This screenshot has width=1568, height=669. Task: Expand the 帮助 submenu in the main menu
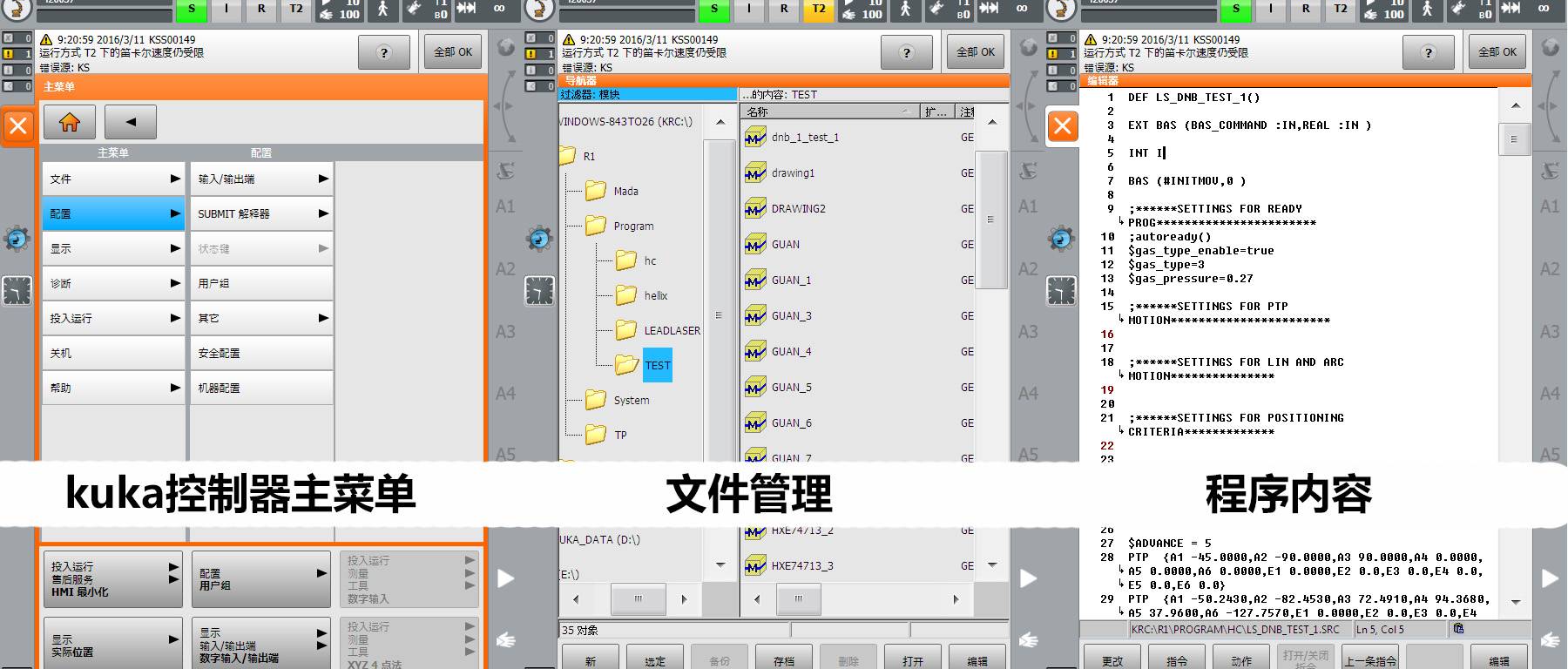coord(113,388)
